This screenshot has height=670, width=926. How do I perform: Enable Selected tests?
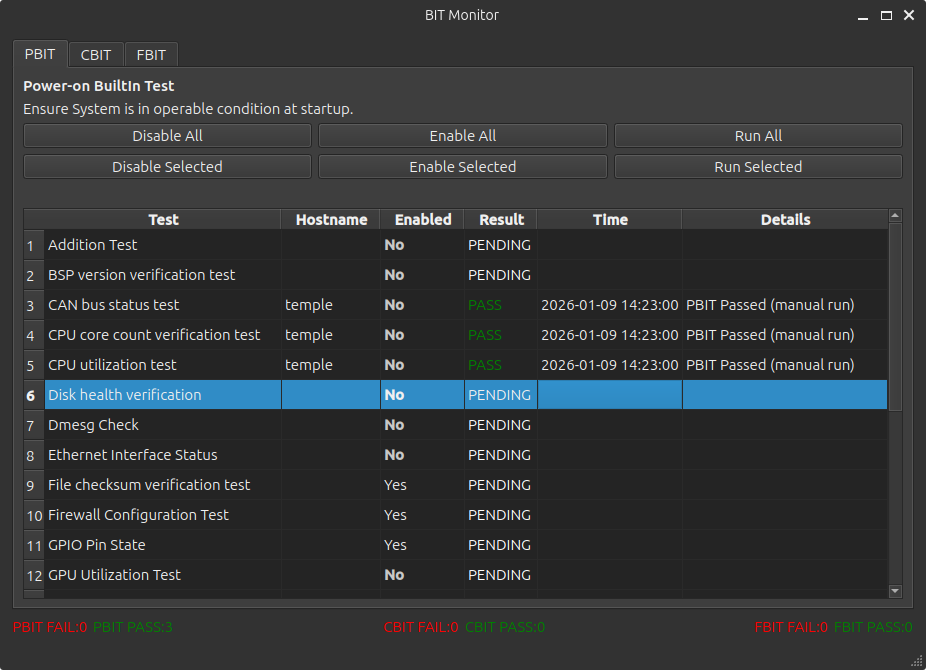462,166
